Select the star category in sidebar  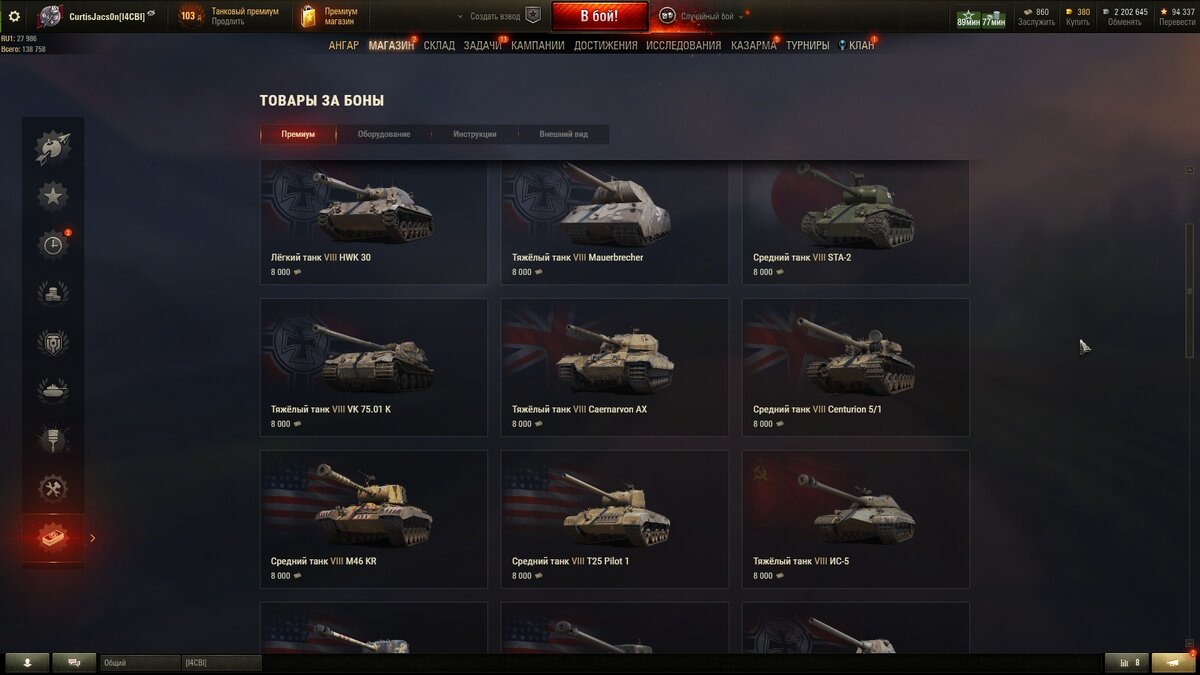click(53, 196)
